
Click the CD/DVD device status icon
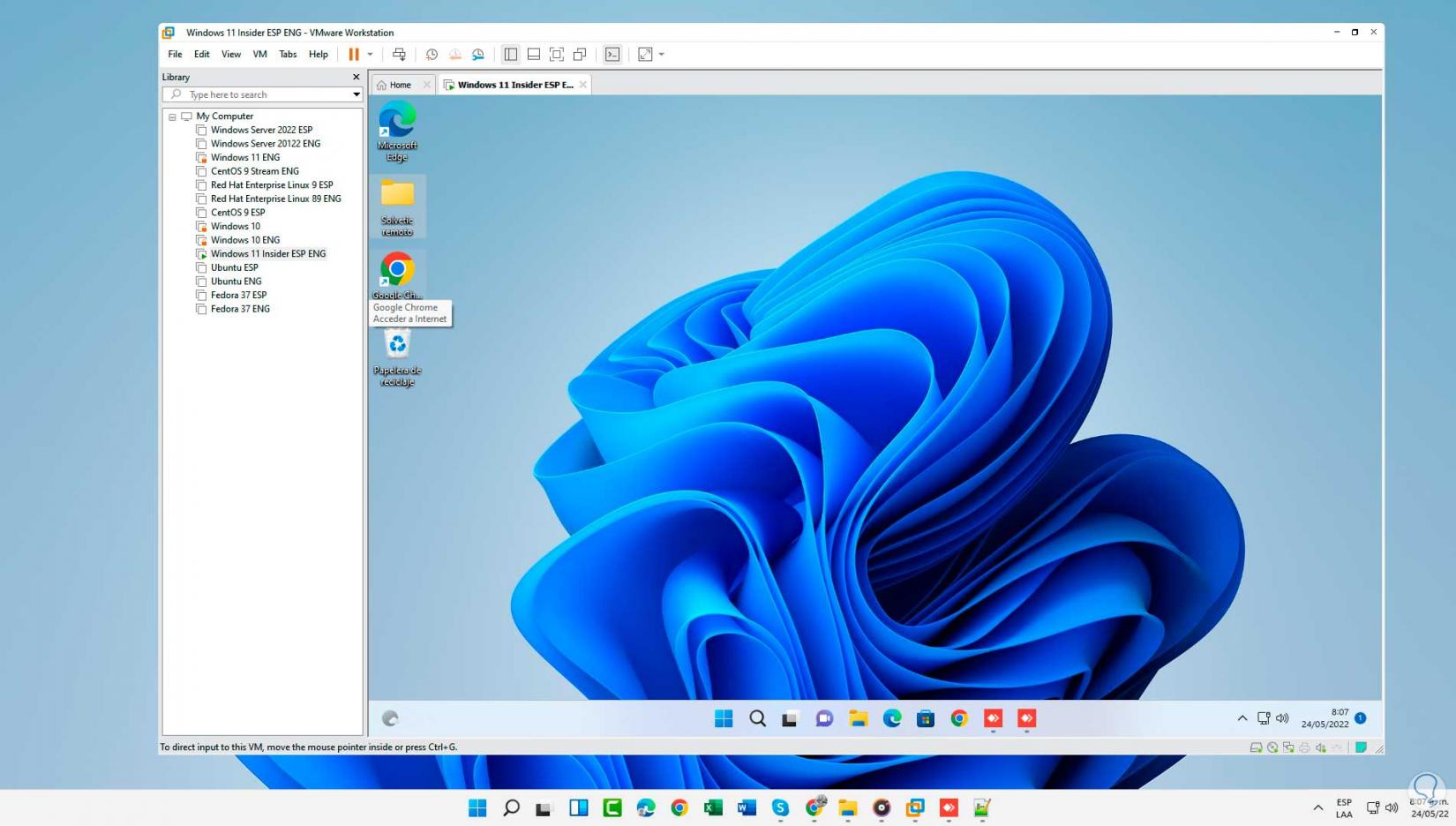(x=1272, y=747)
